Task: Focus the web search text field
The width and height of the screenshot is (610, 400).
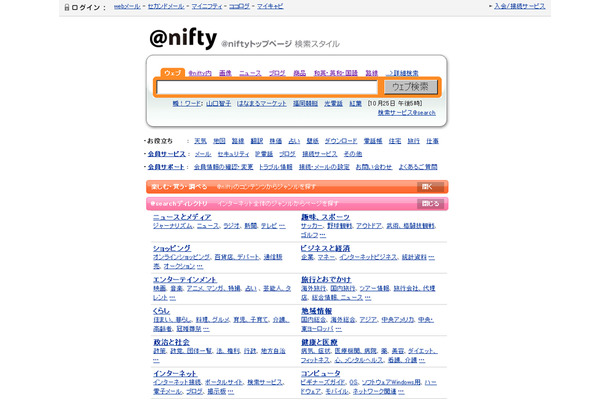Action: (x=267, y=87)
